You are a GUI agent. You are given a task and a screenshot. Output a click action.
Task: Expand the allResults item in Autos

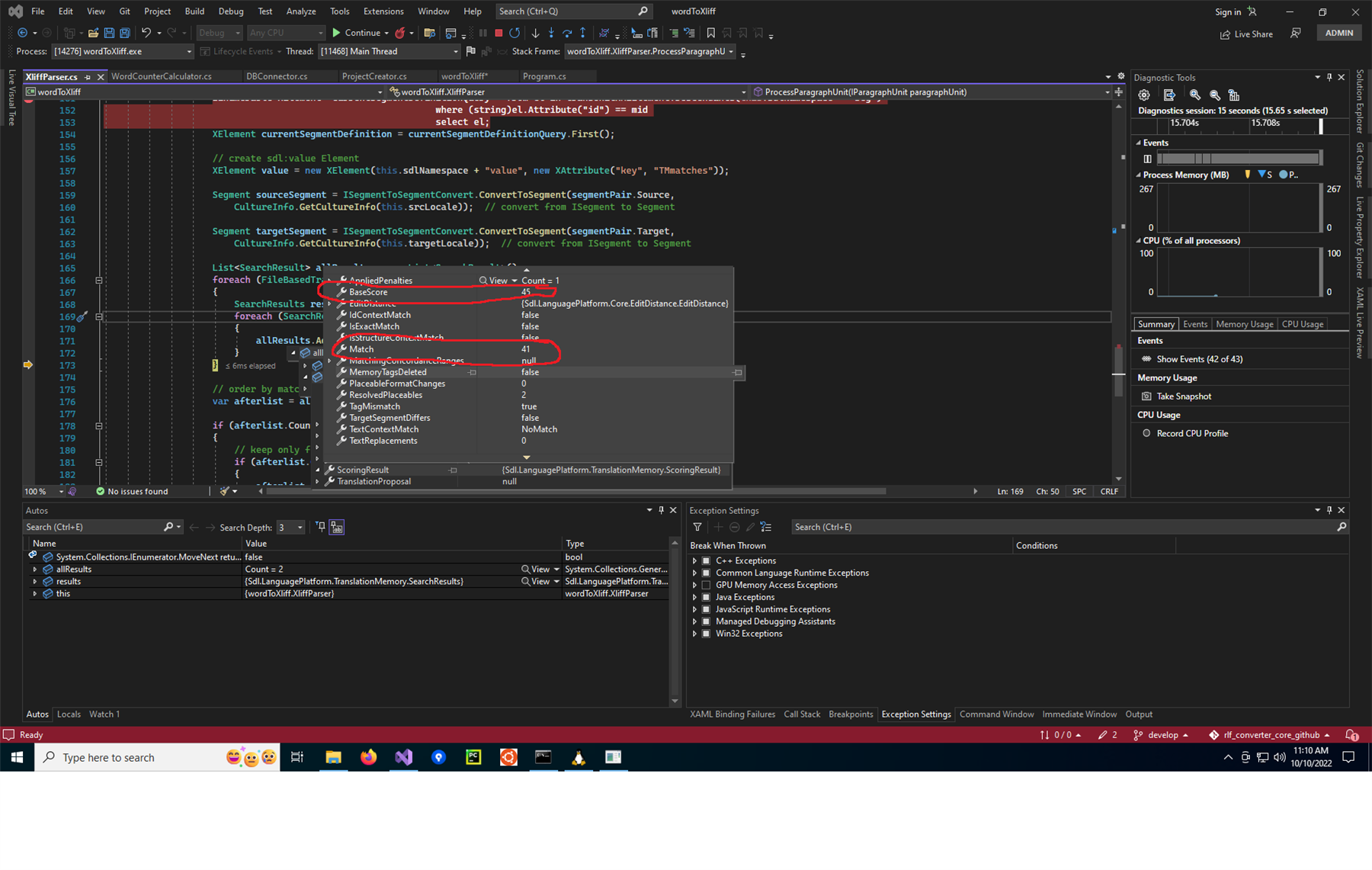(x=35, y=569)
